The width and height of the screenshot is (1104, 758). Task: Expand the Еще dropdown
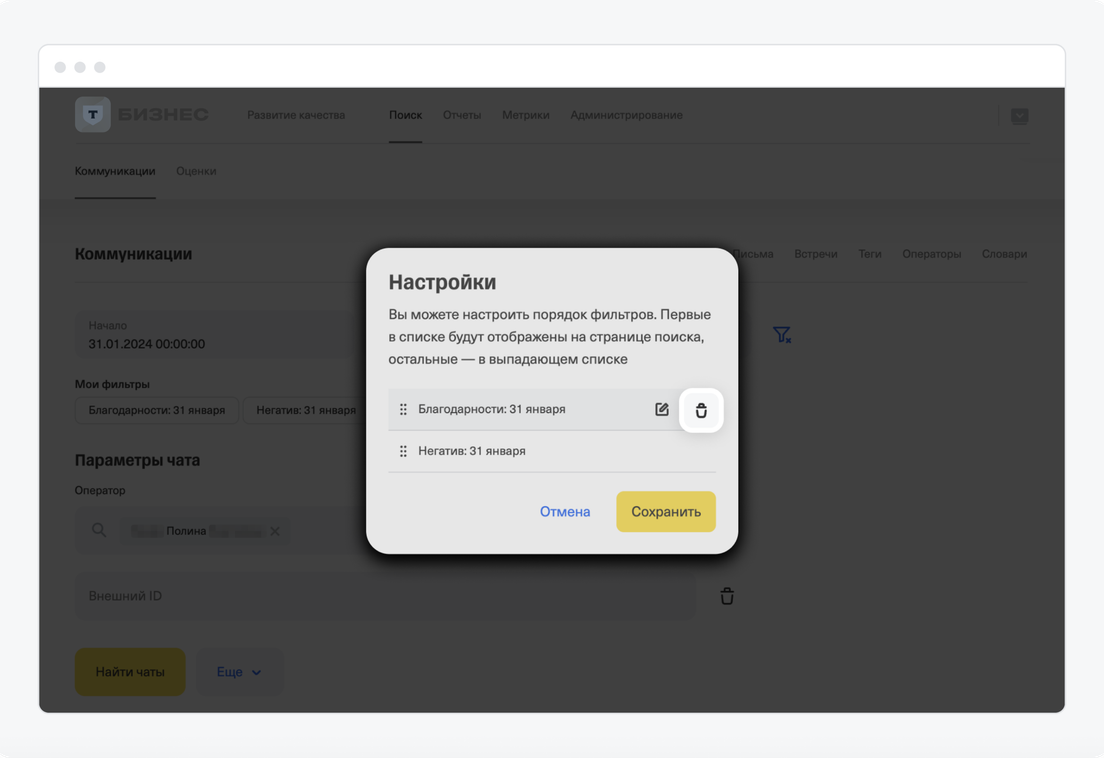239,672
